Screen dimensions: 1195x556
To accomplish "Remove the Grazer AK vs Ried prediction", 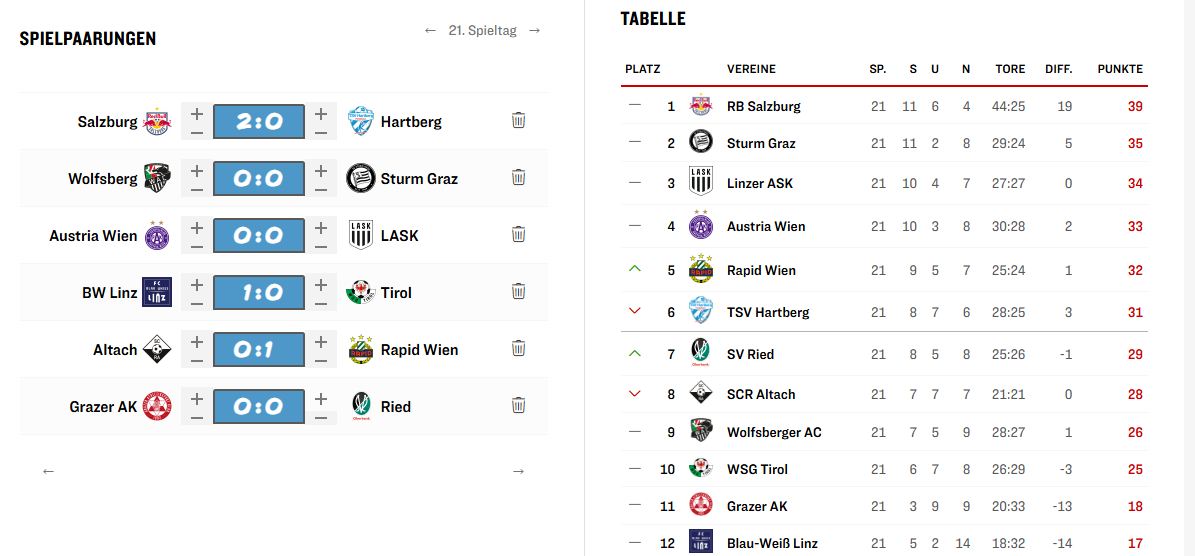I will coord(518,406).
